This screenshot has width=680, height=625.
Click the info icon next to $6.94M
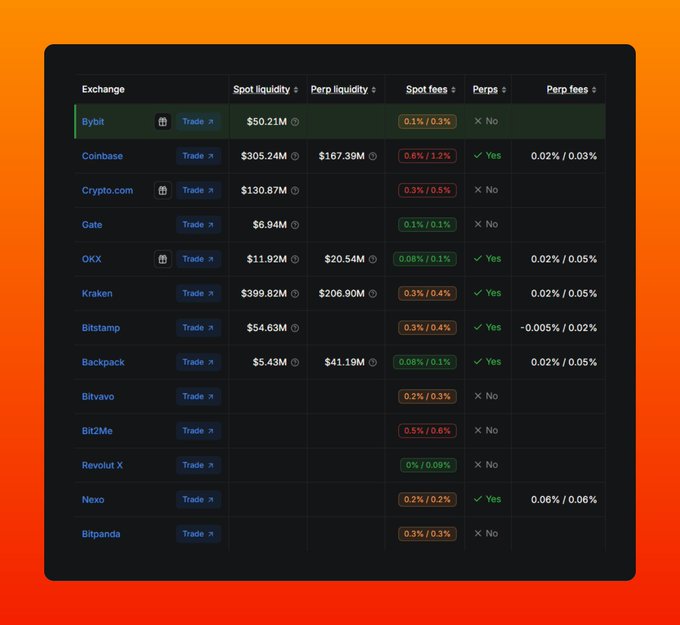[295, 225]
